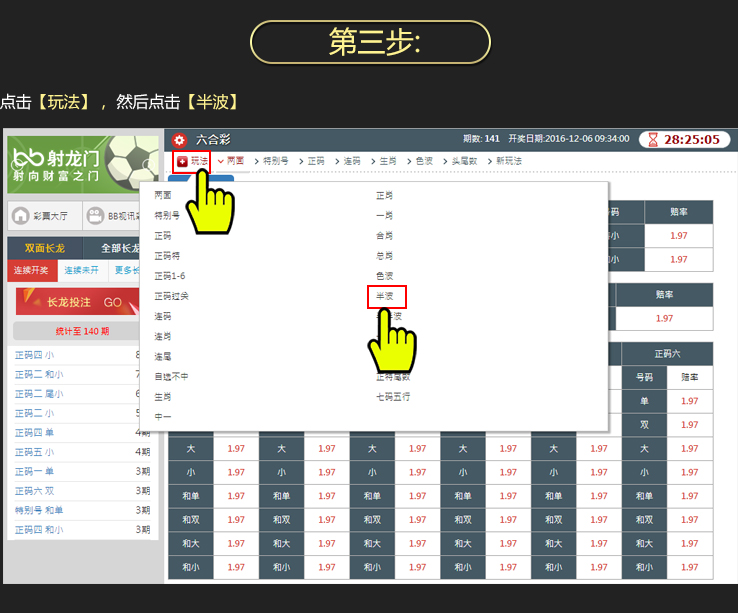
Task: Click the BB视讯 camera icon
Action: click(95, 215)
